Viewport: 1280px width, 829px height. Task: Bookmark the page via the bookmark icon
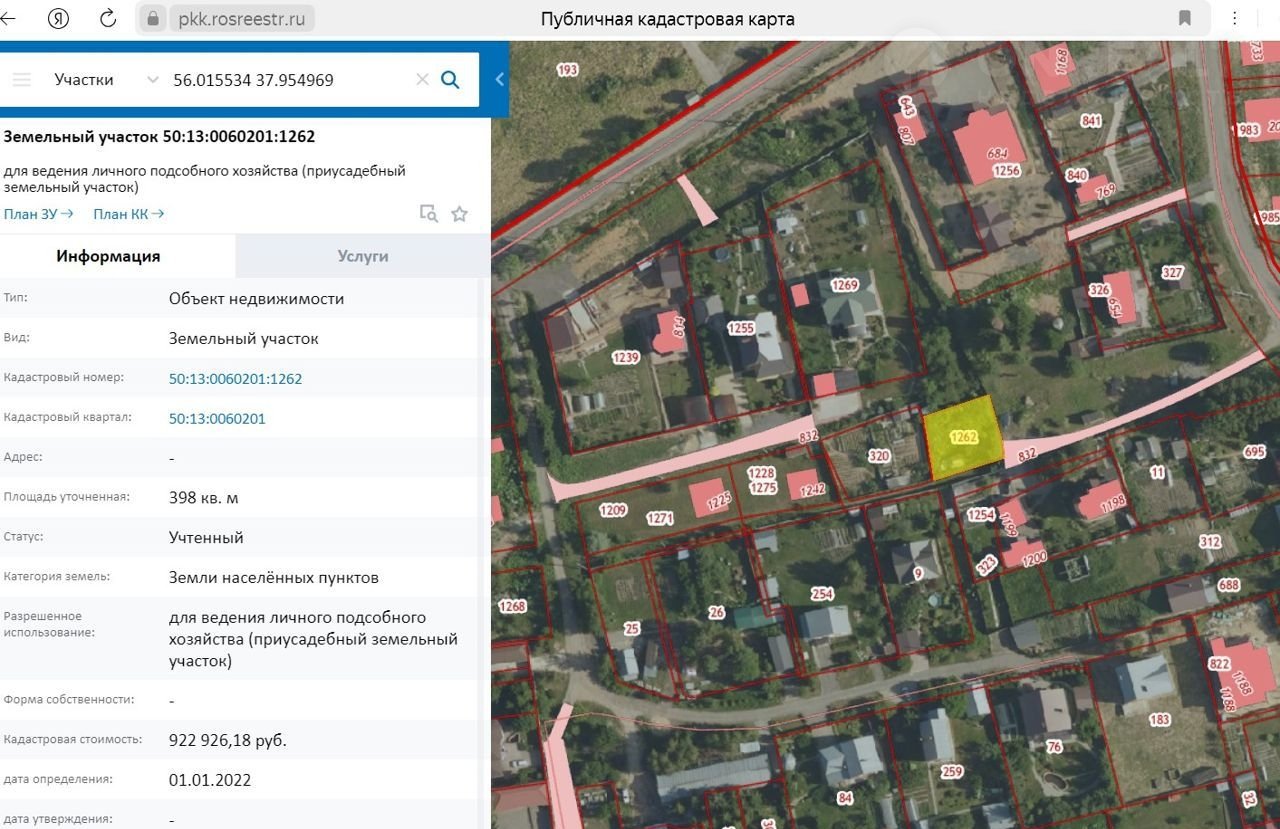pos(1185,18)
